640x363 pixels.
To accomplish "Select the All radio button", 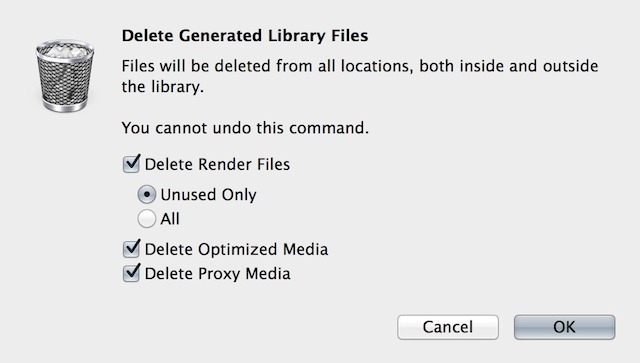I will coord(147,218).
